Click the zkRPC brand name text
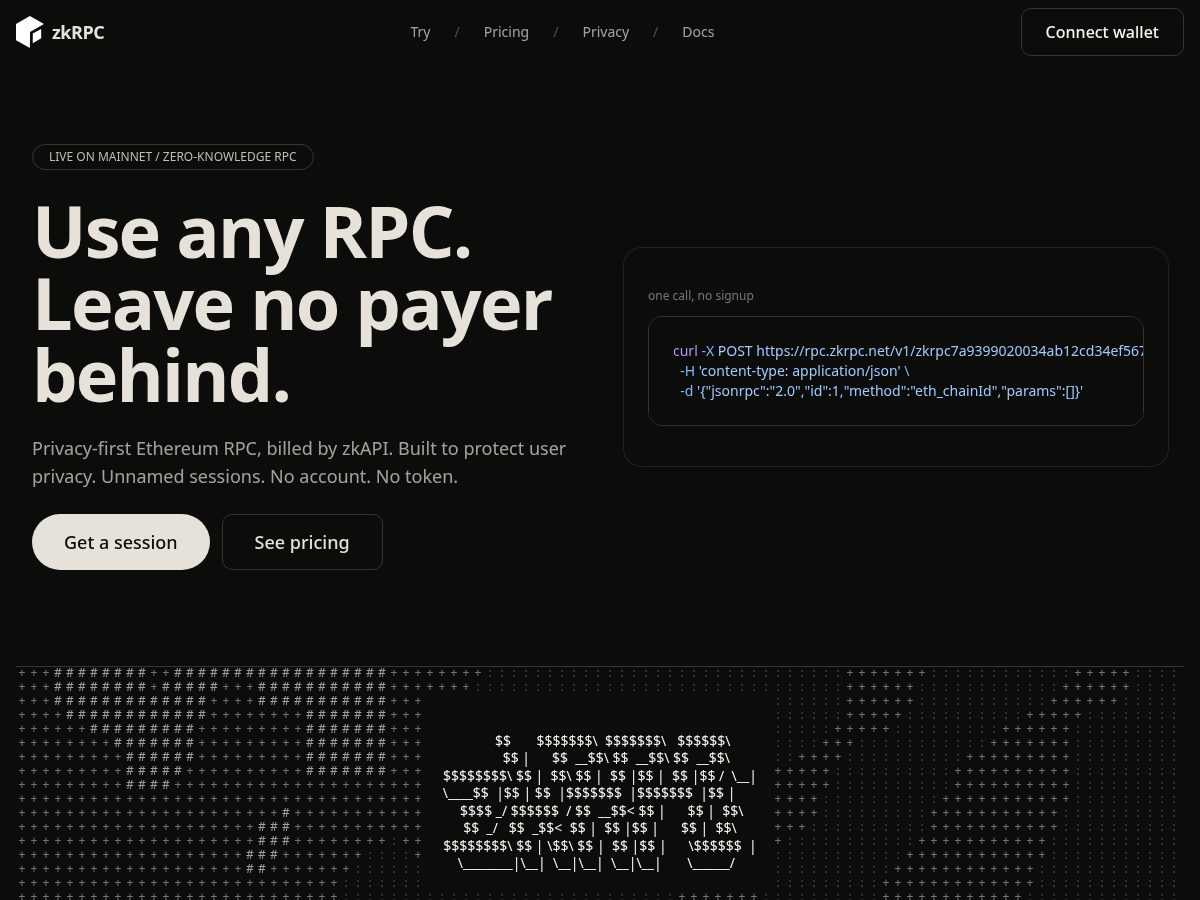This screenshot has width=1200, height=900. (x=78, y=32)
